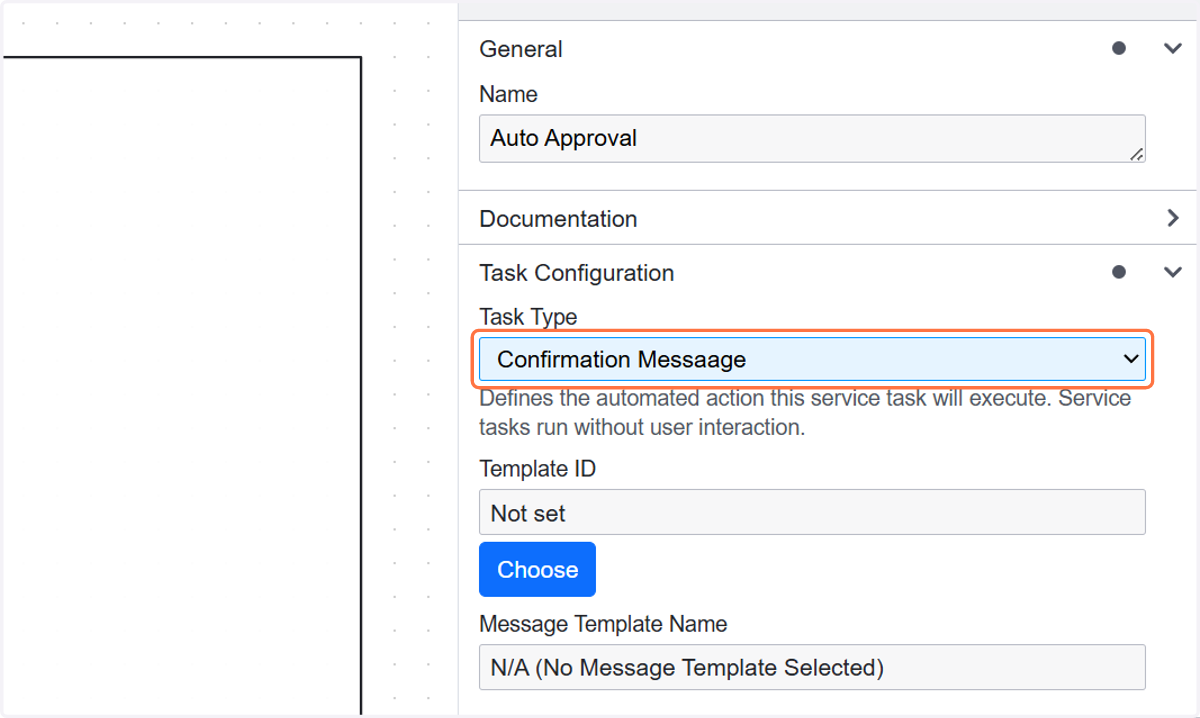Collapse the General section chevron
1200x718 pixels.
(x=1173, y=48)
